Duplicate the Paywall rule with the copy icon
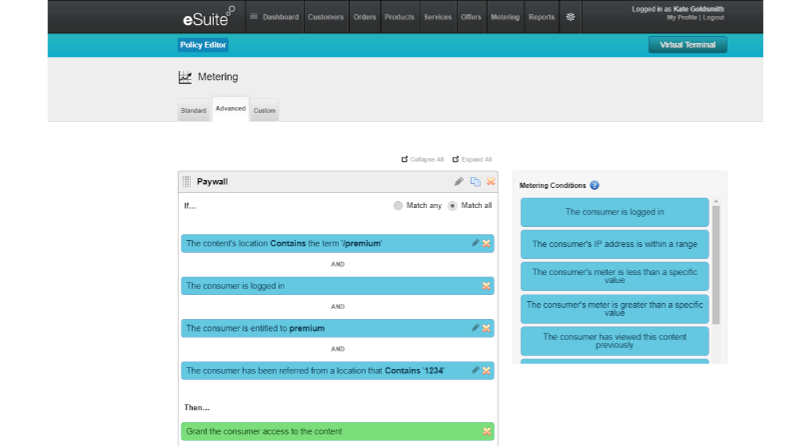The image size is (811, 446). pyautogui.click(x=475, y=181)
